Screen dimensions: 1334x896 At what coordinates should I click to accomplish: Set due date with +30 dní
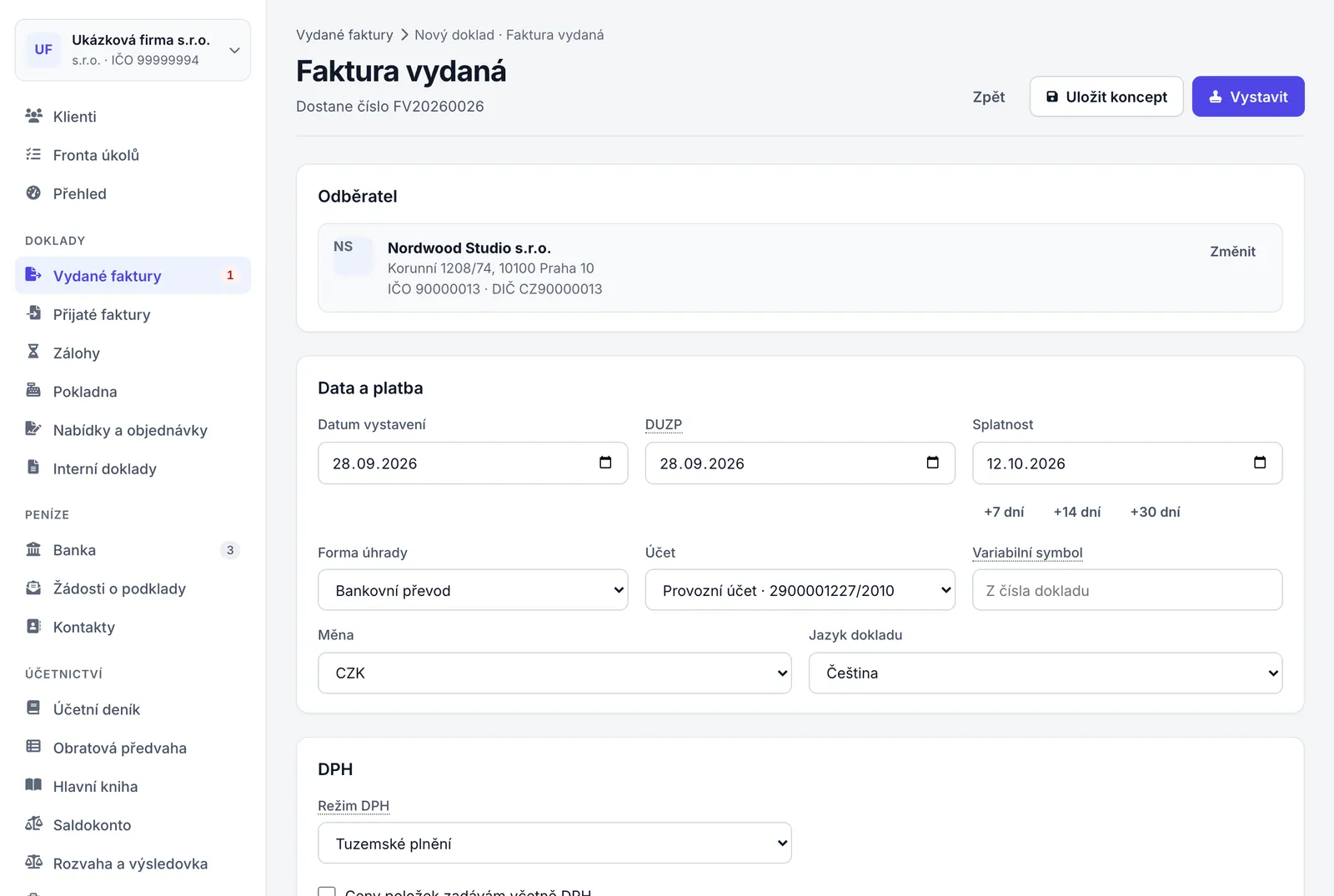point(1156,512)
